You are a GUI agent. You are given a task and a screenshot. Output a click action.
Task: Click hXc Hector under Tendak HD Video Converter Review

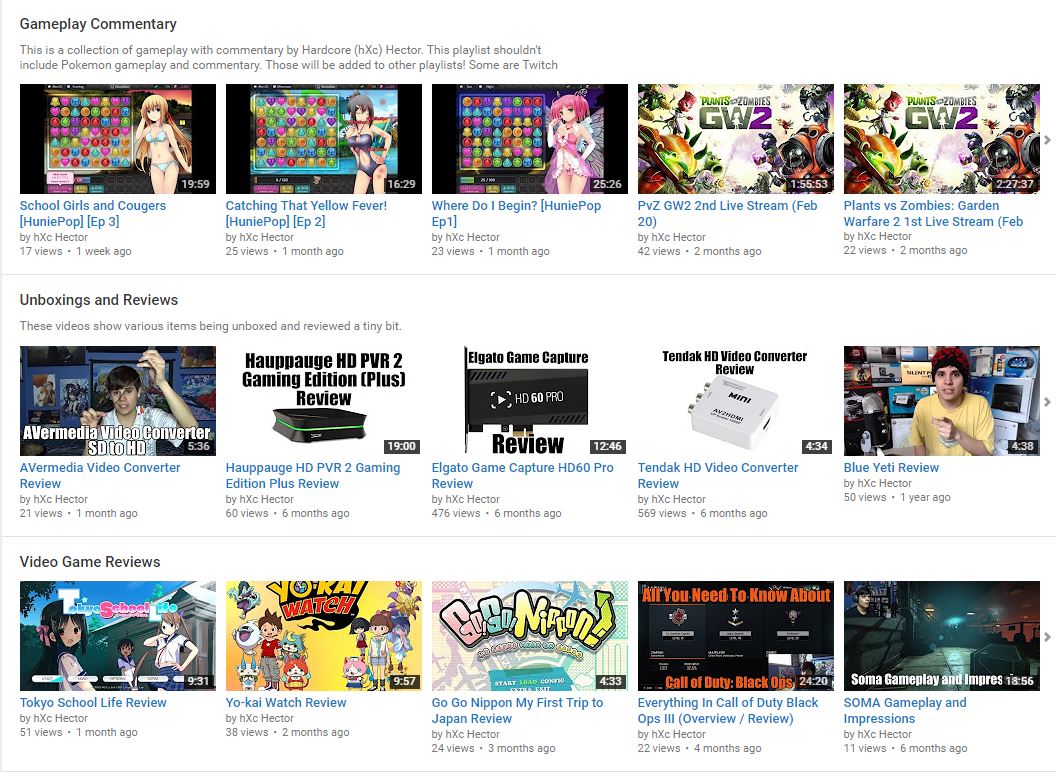679,499
